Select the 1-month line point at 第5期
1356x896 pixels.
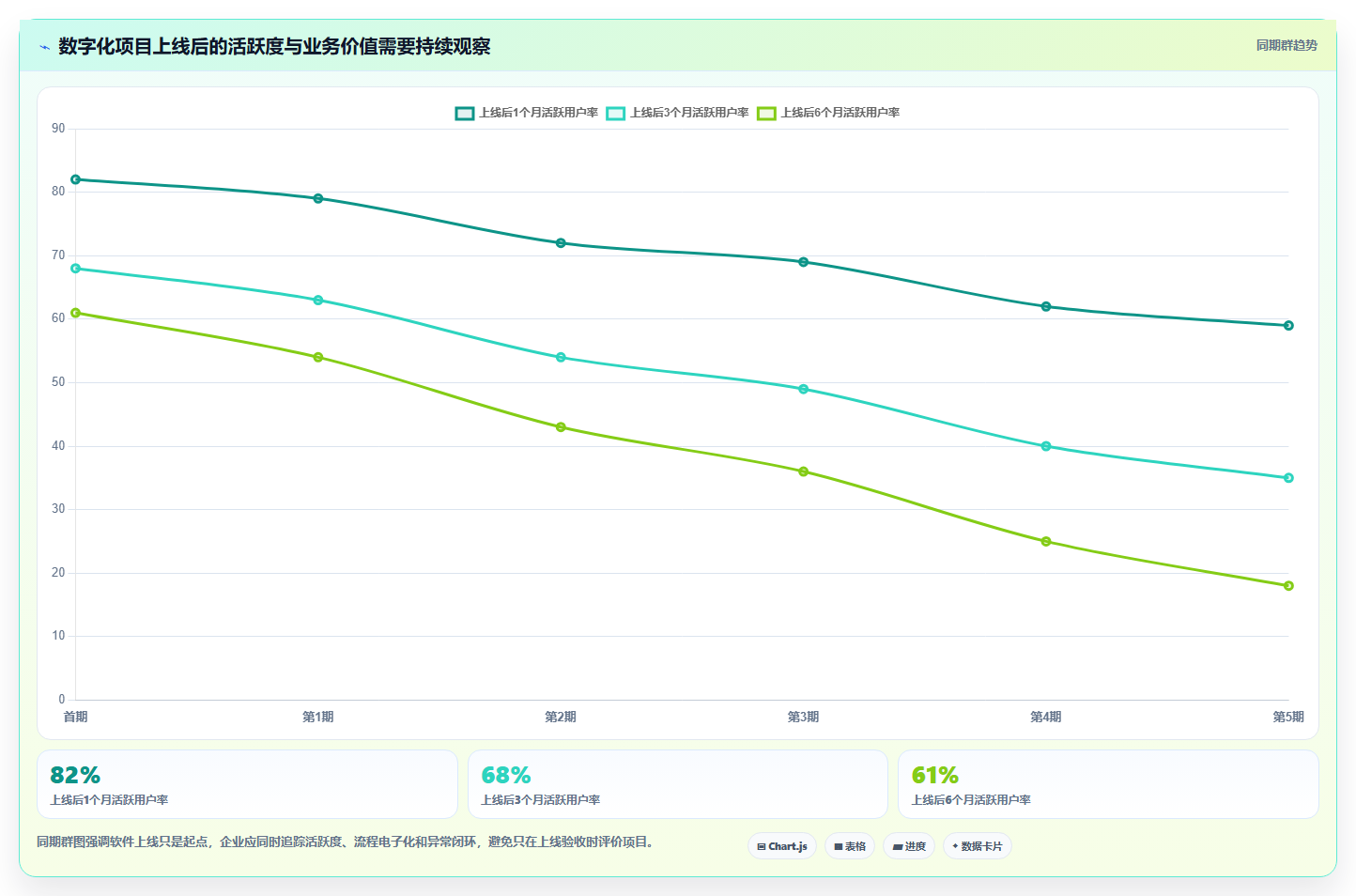(x=1288, y=326)
